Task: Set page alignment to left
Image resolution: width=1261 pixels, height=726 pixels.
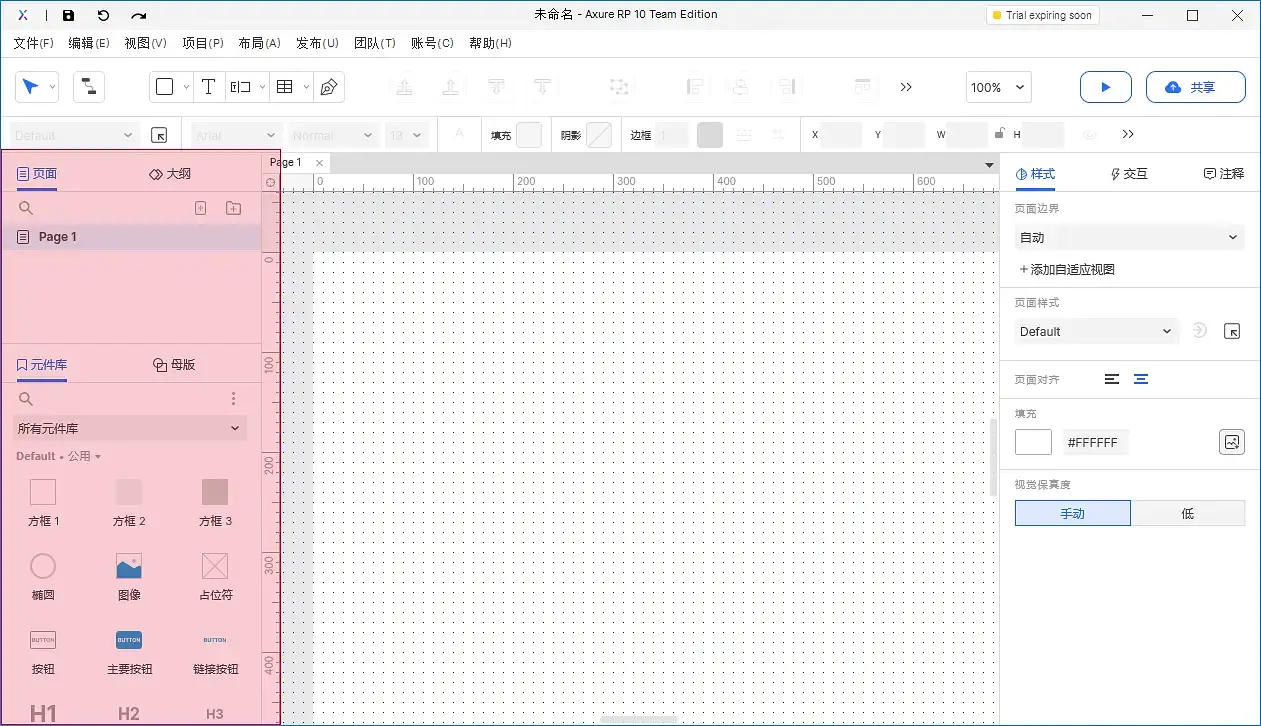Action: [x=1111, y=379]
